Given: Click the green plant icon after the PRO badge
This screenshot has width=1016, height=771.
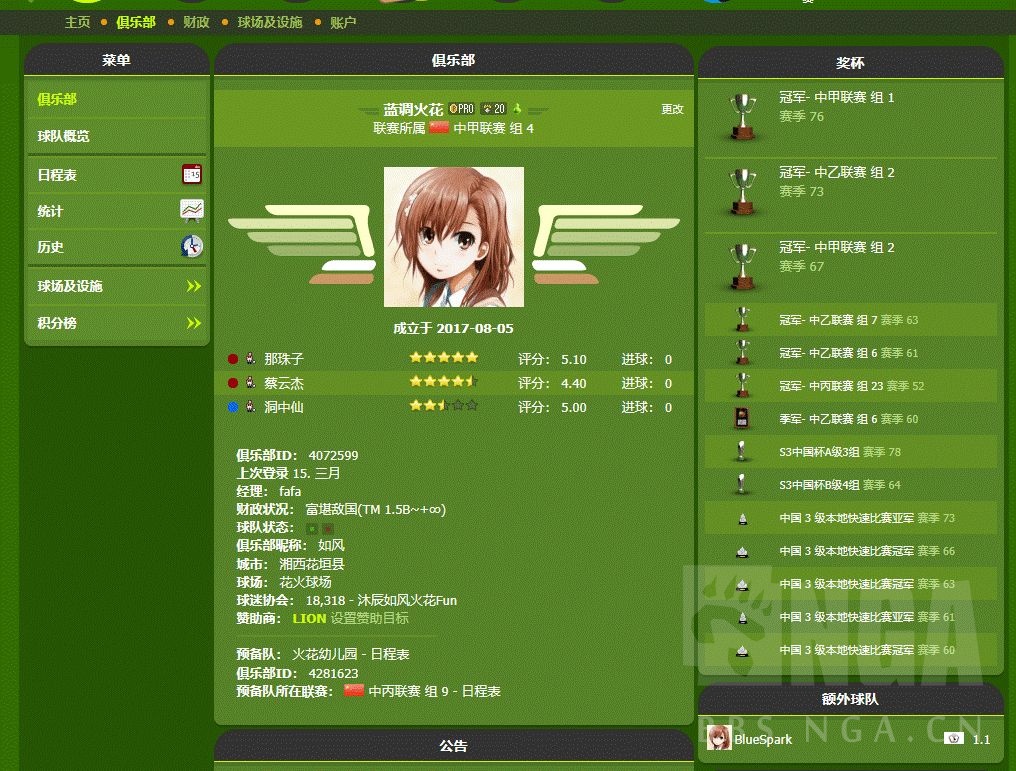Looking at the screenshot, I should coord(517,109).
